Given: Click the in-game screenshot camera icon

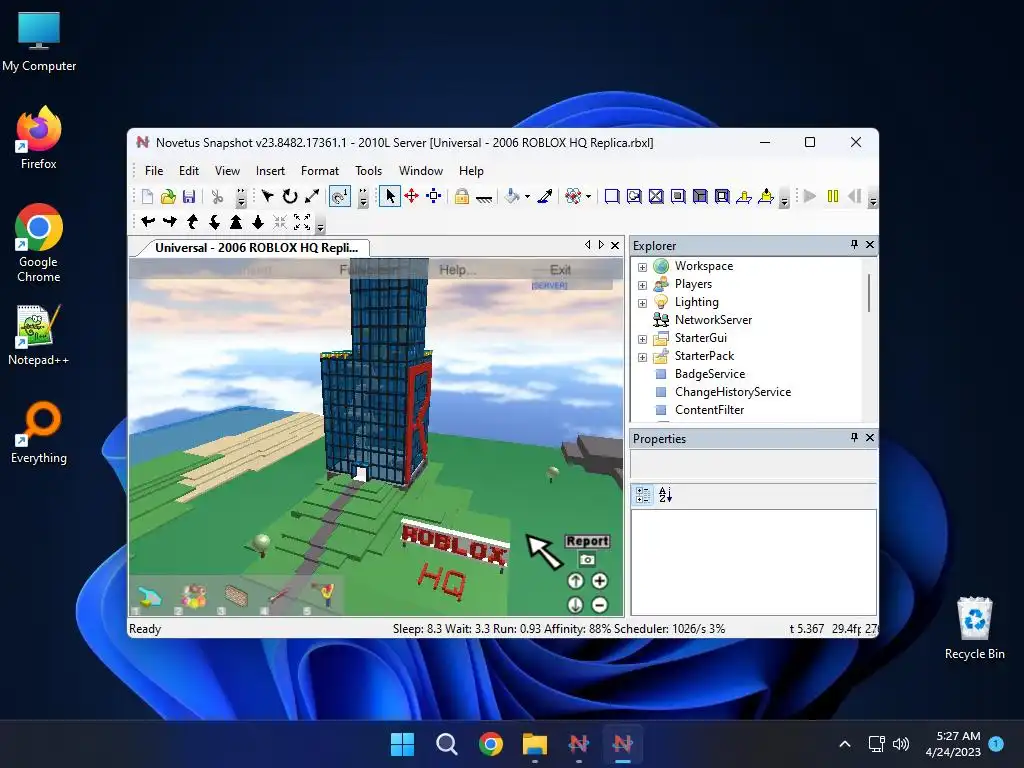Looking at the screenshot, I should (x=587, y=560).
